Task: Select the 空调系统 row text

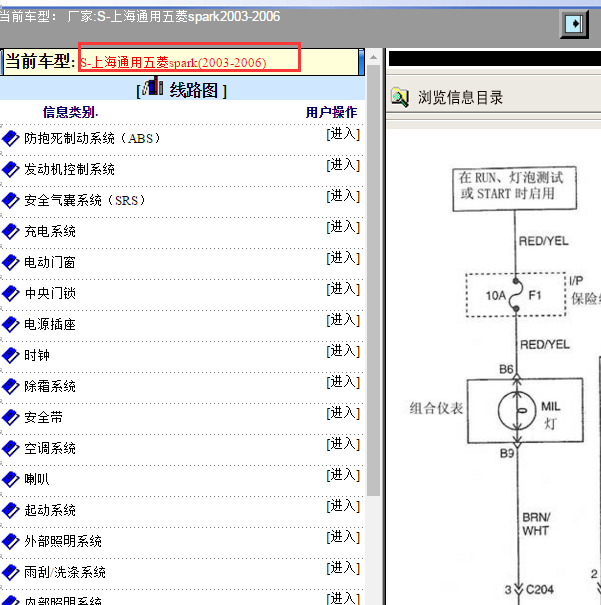Action: (50, 448)
